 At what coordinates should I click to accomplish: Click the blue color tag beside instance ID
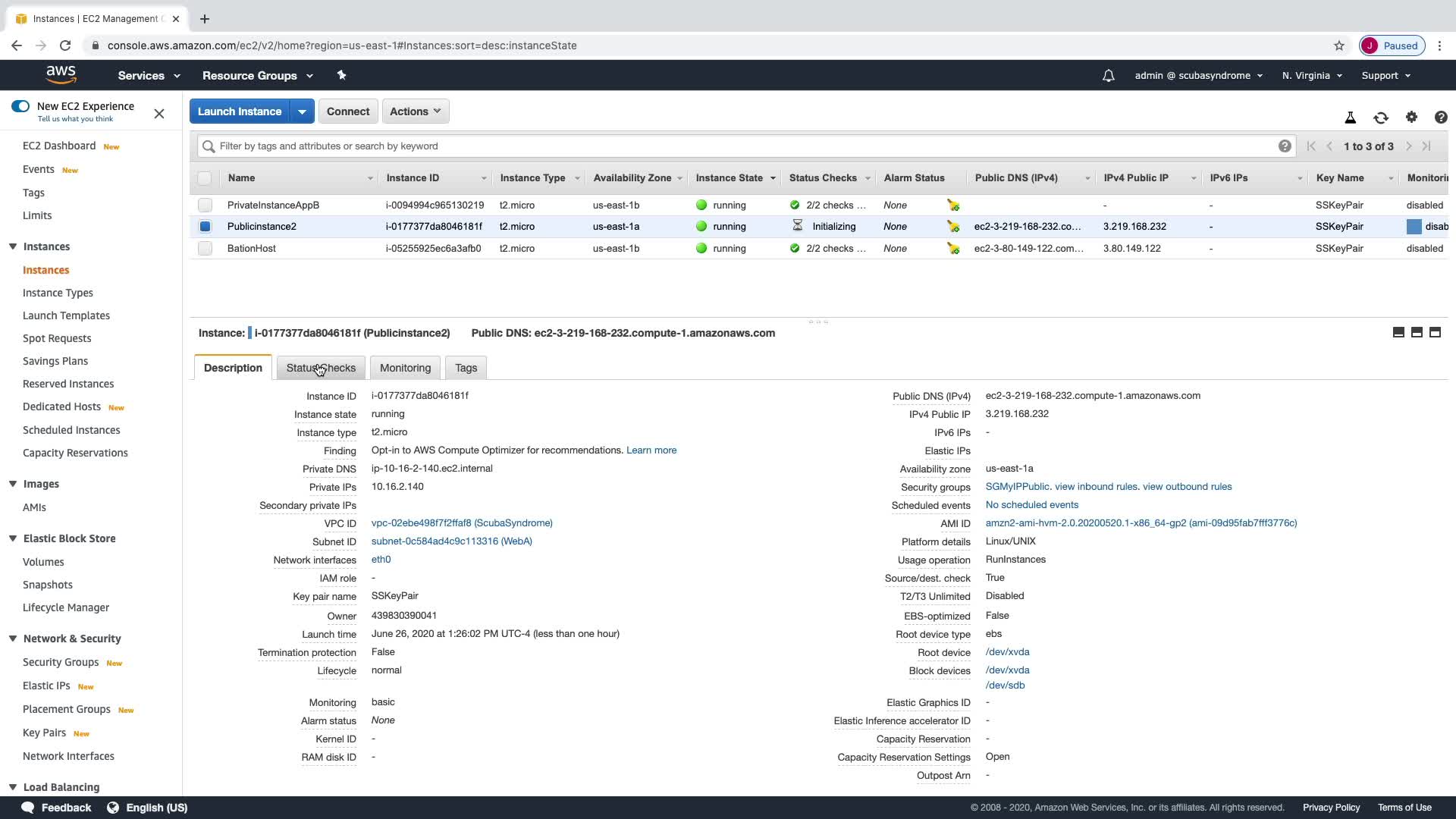point(249,333)
